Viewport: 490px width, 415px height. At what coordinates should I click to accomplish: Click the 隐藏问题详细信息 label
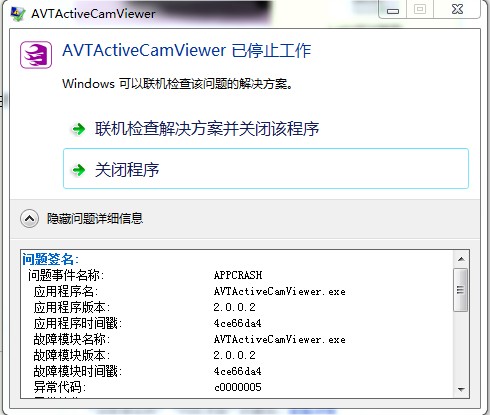[95, 219]
